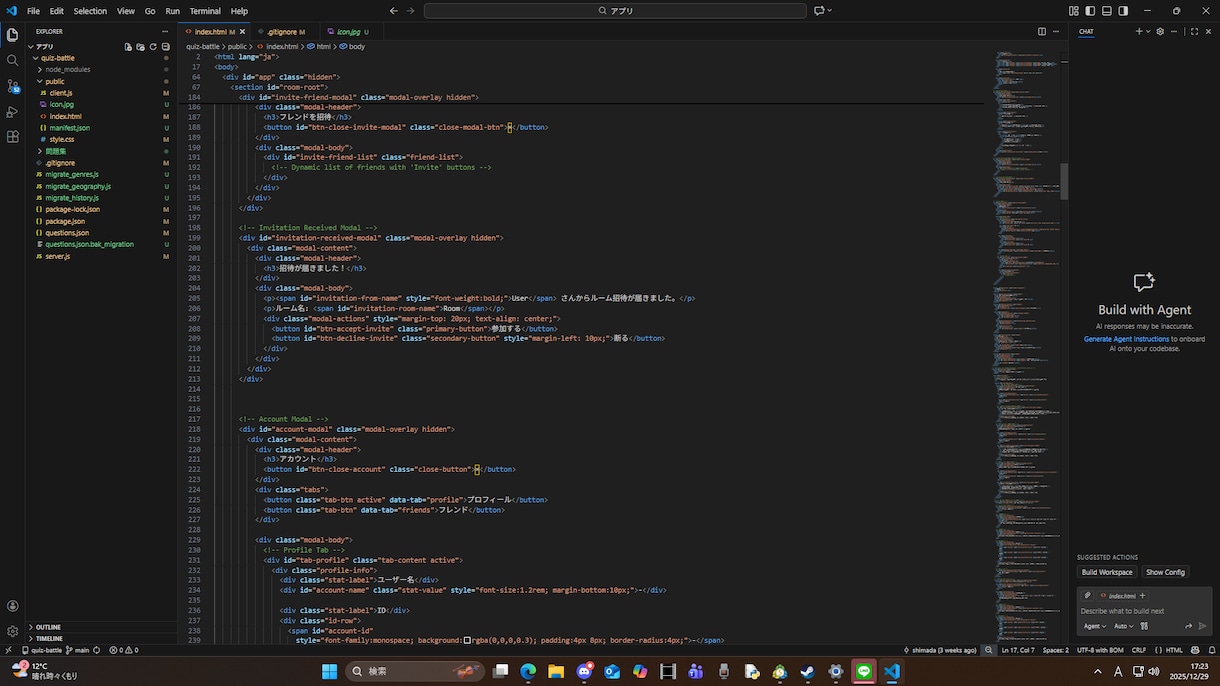Open the Run and Debug view

(x=13, y=112)
